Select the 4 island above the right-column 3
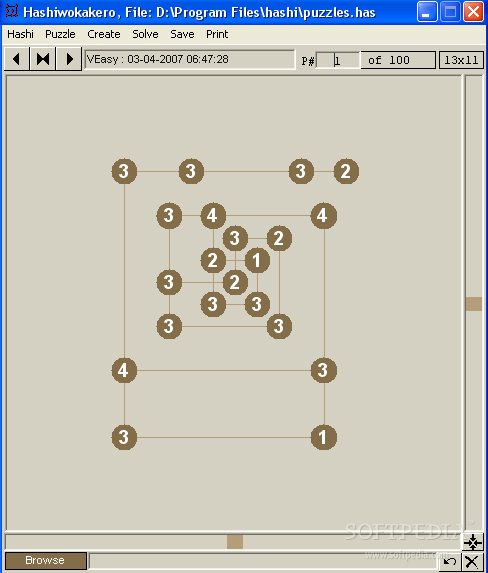Viewport: 488px width, 573px height. tap(324, 216)
